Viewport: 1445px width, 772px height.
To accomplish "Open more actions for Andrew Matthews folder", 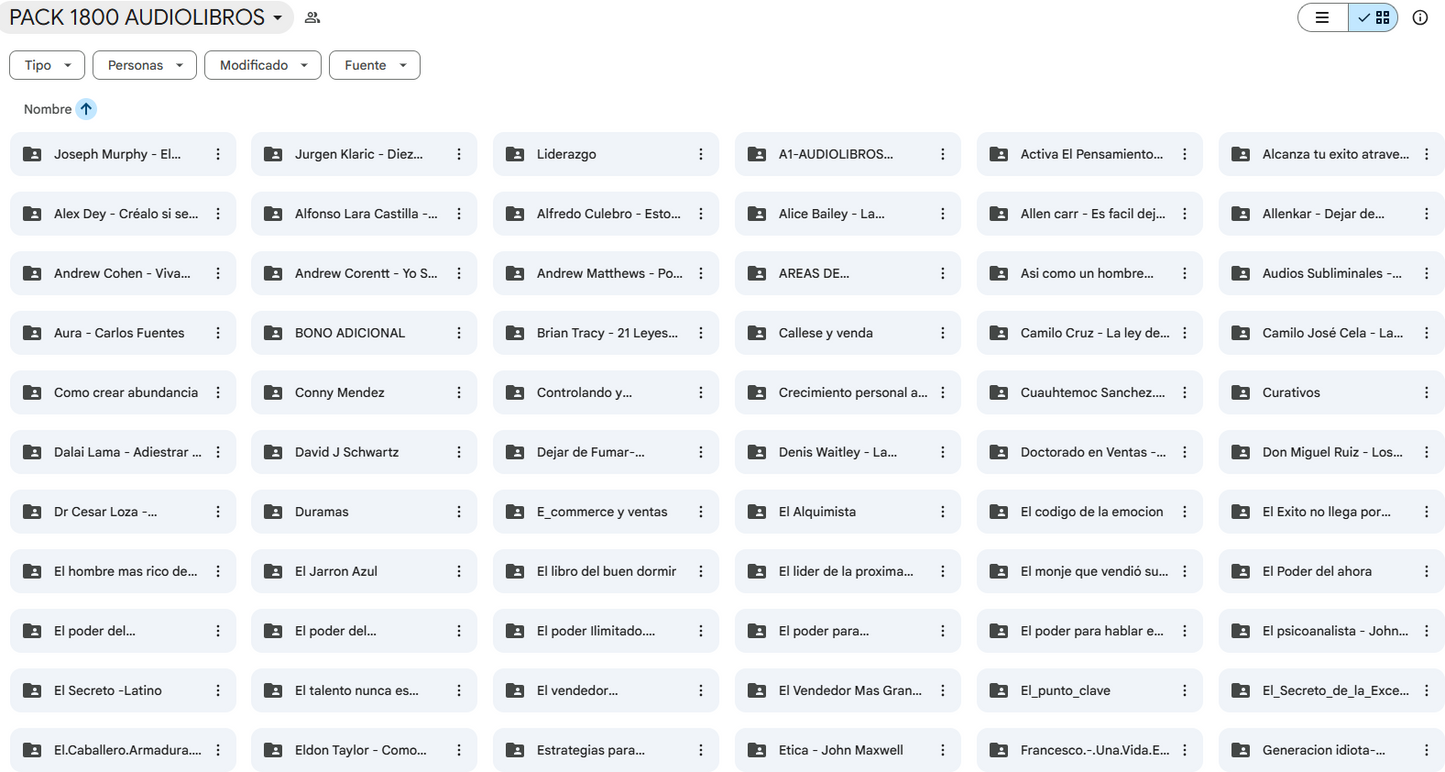I will click(x=701, y=273).
